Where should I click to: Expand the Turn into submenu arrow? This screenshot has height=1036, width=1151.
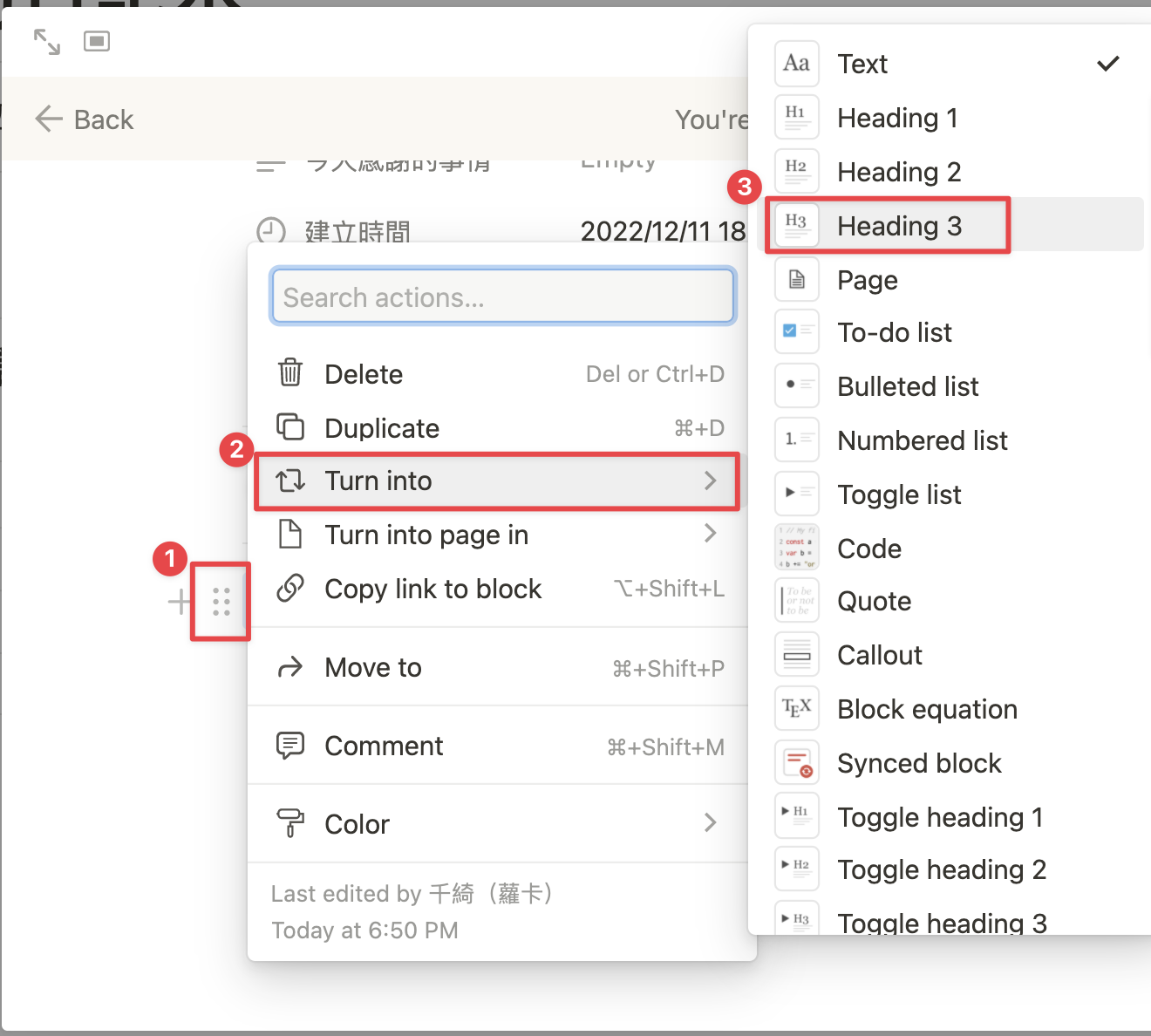[x=711, y=481]
